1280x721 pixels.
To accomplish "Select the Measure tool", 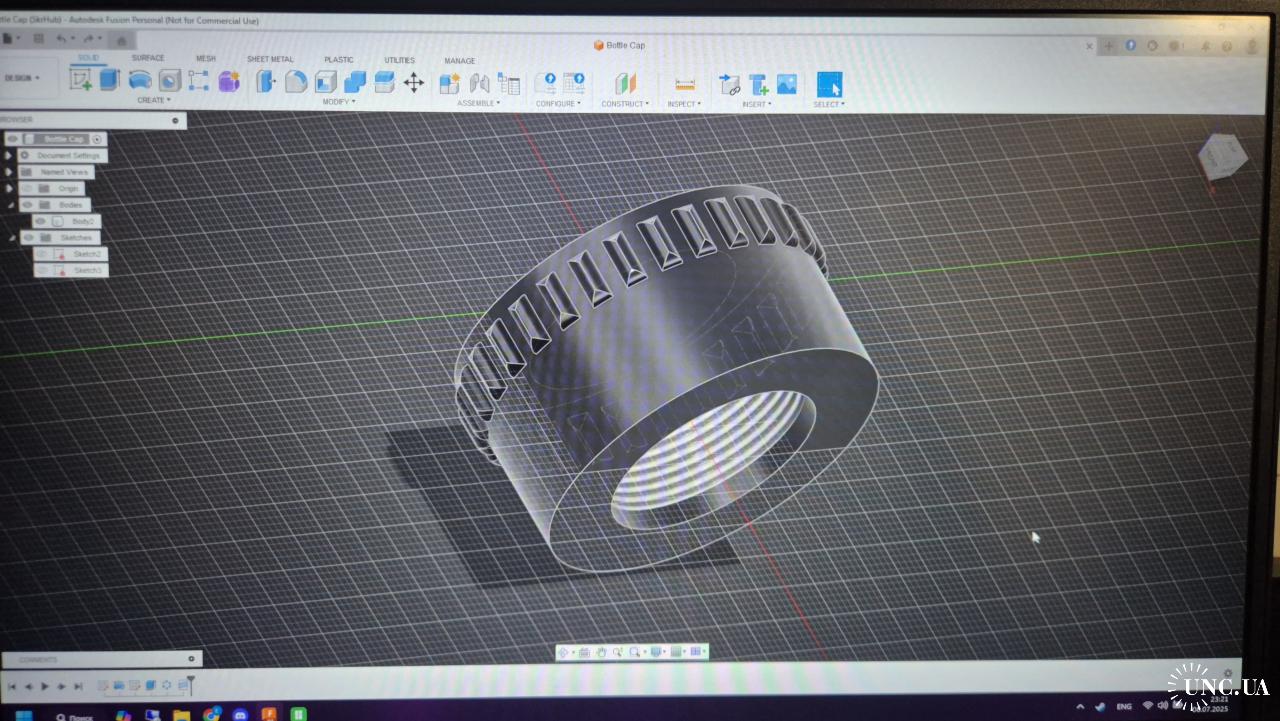I will tap(685, 84).
